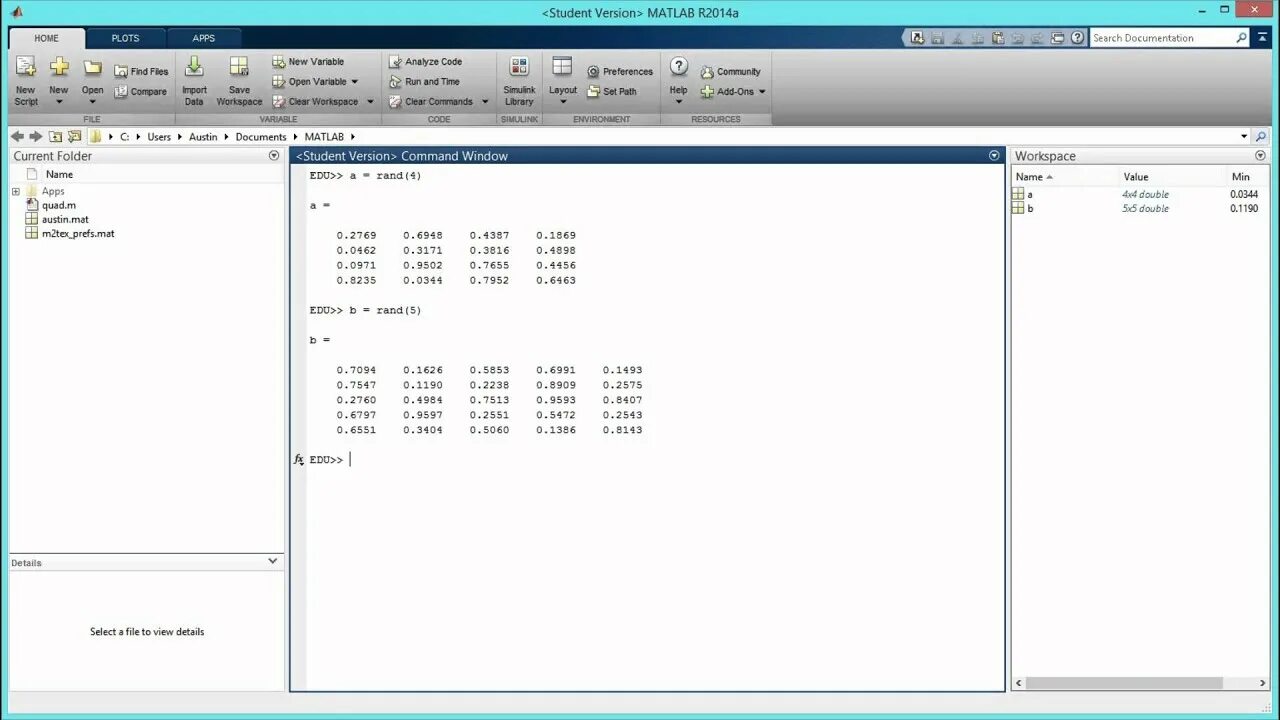Open the Simulink Library

pyautogui.click(x=519, y=81)
